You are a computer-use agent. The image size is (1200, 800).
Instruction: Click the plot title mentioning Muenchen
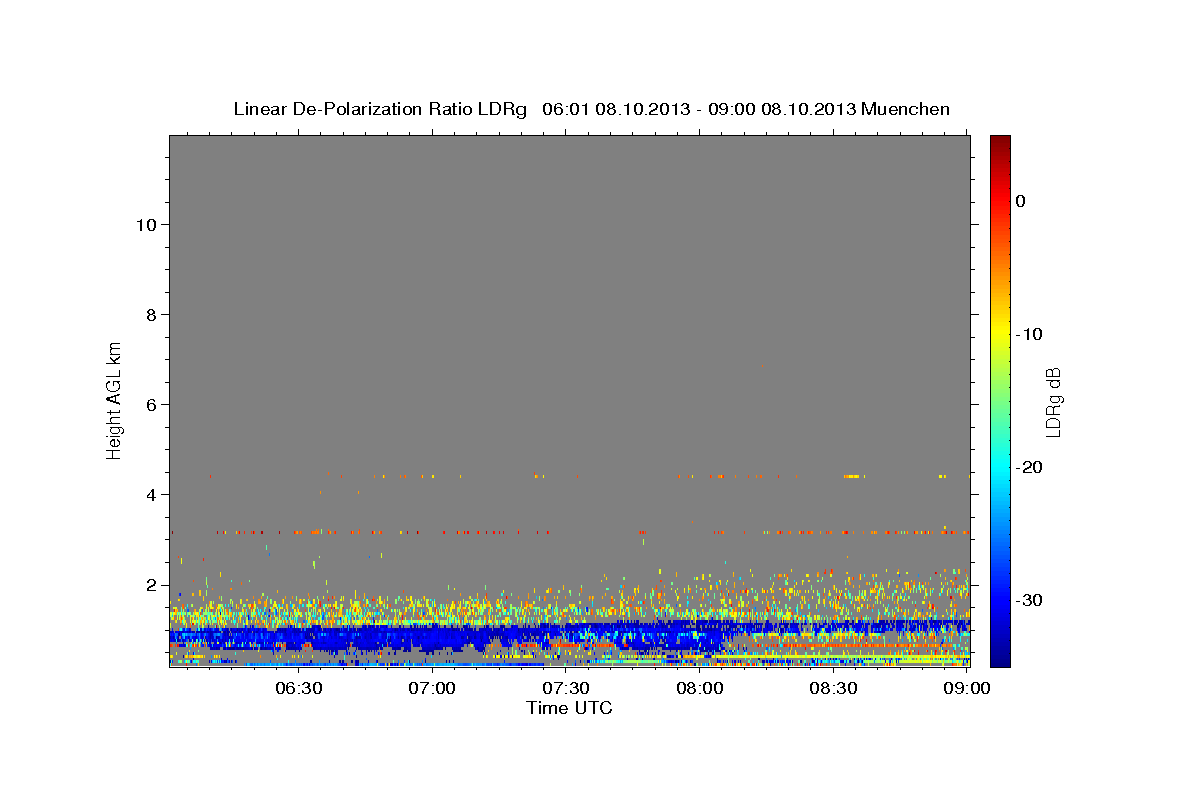click(x=591, y=109)
